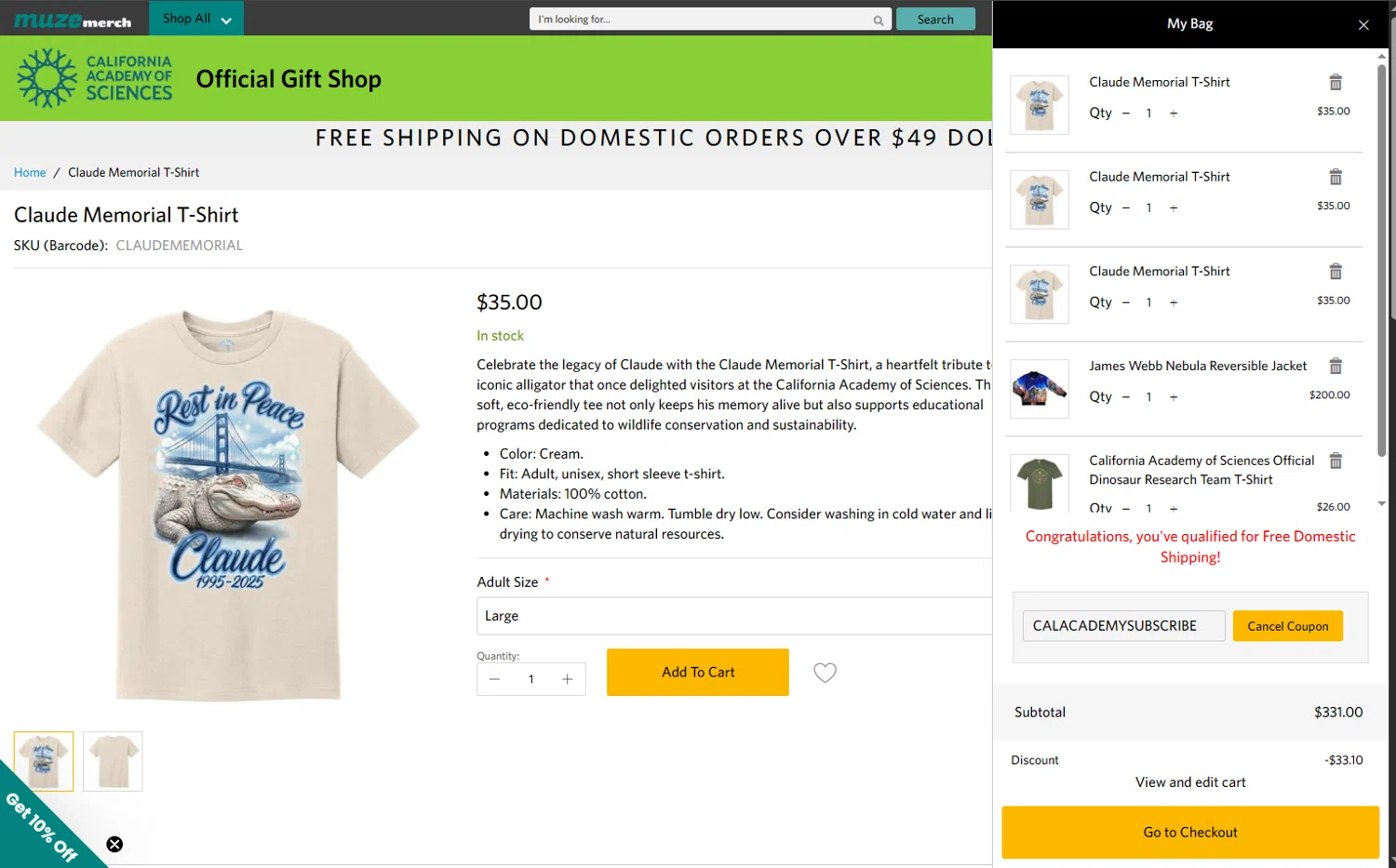The image size is (1396, 868).
Task: Click the bag list scrollbar
Action: [1382, 186]
